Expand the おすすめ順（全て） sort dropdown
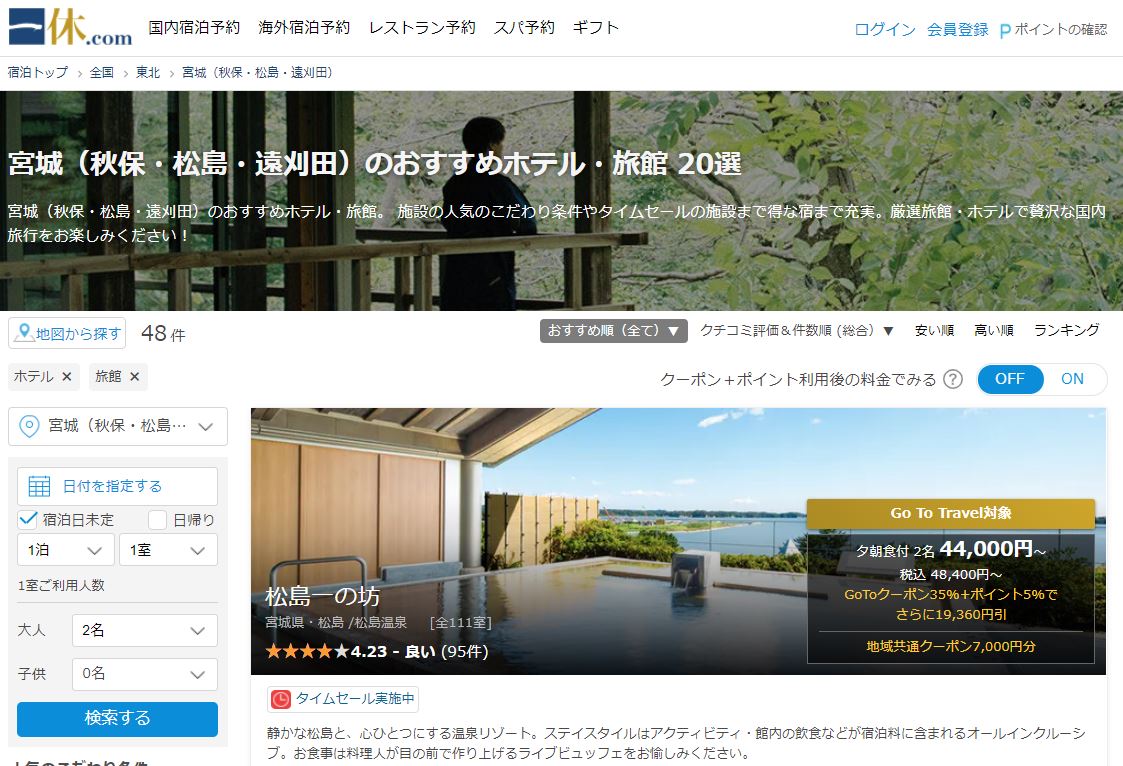 tap(613, 331)
